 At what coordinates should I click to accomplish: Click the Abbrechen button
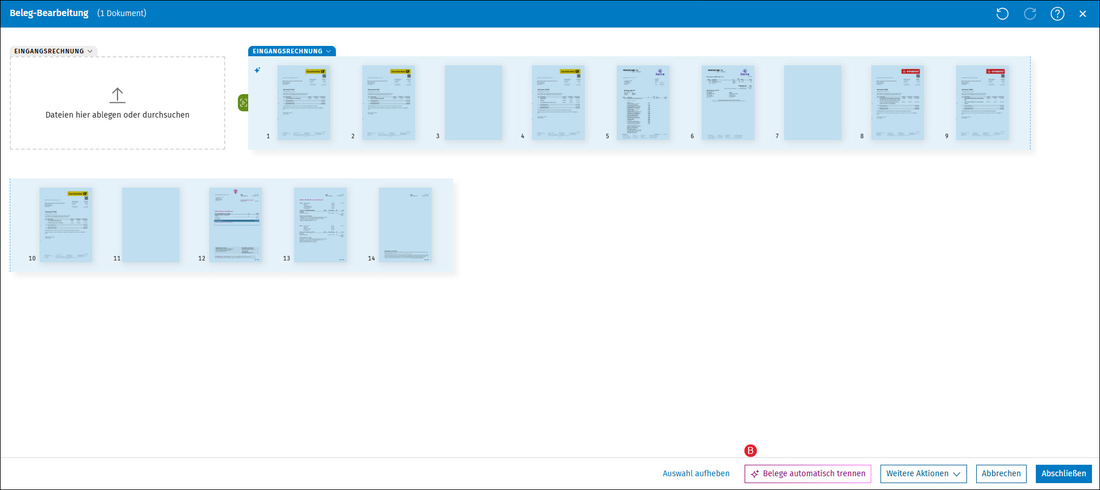(x=1001, y=474)
